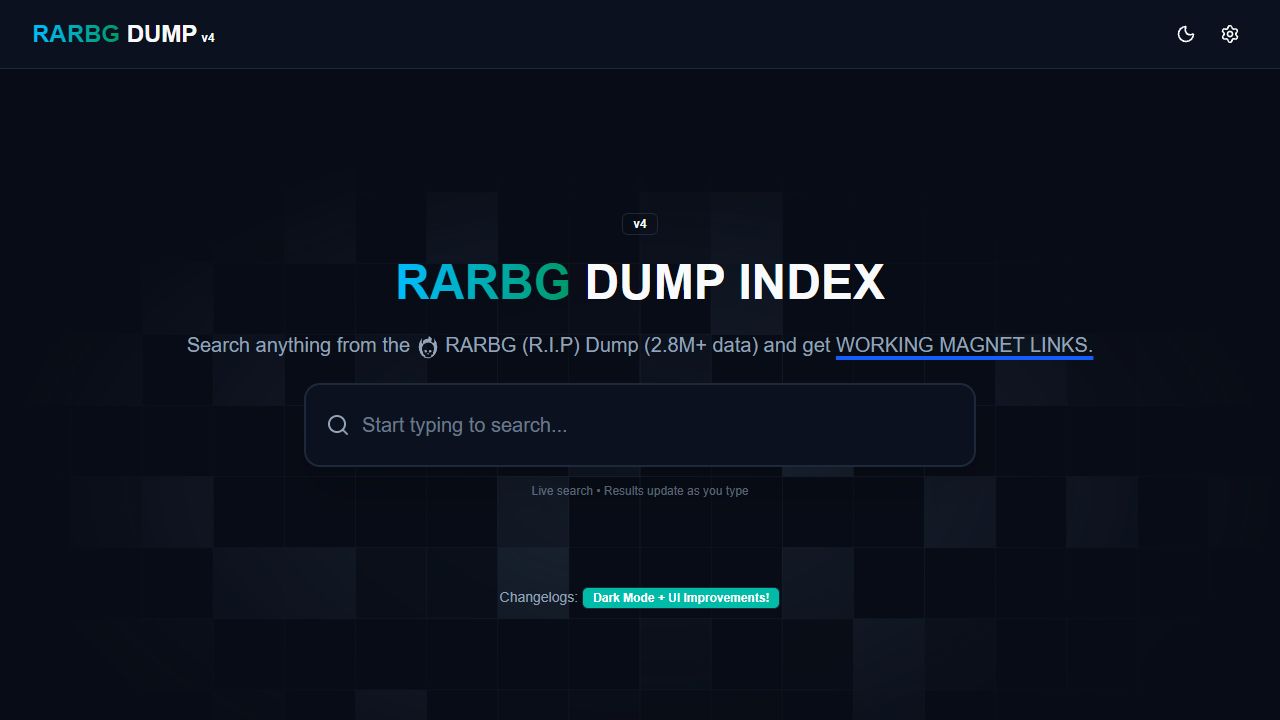Open the 'Dark Mode + UI Improvements!' changelog badge
This screenshot has height=720, width=1280.
[681, 598]
